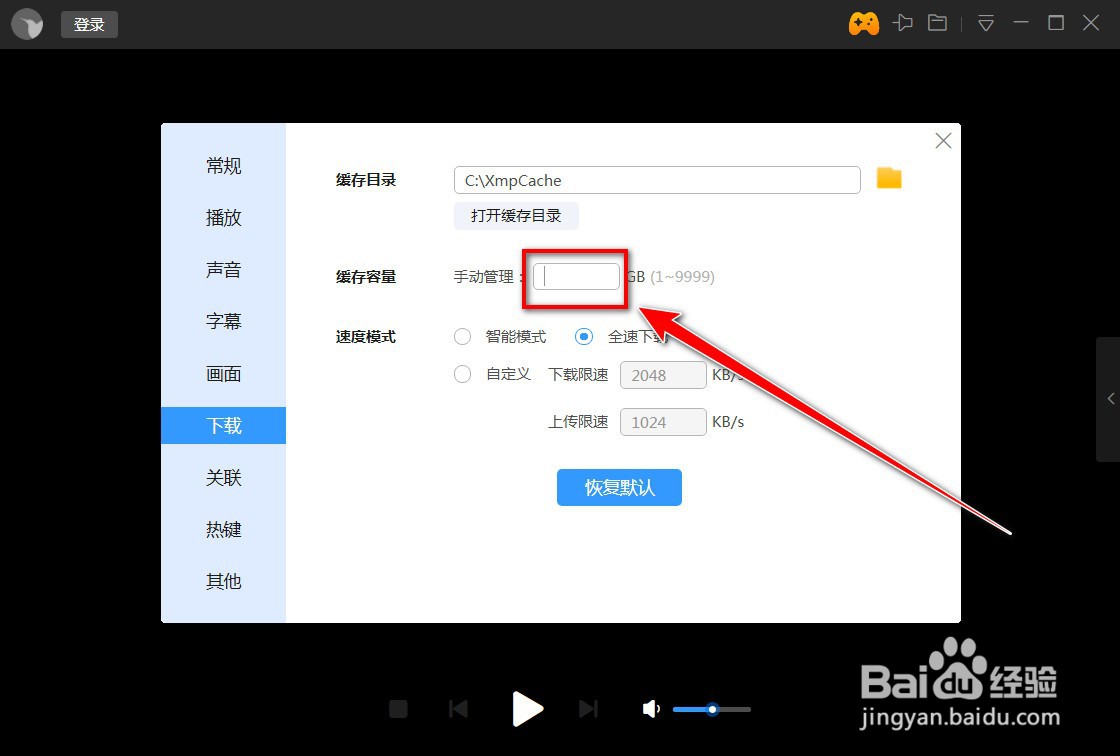Choose the 自定义 custom speed option
Viewport: 1120px width, 756px height.
462,374
